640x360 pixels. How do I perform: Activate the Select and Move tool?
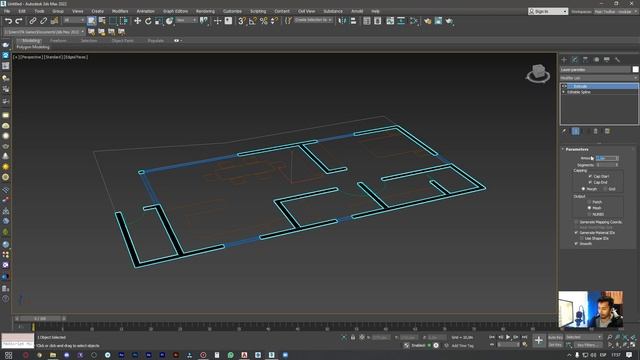(138, 20)
